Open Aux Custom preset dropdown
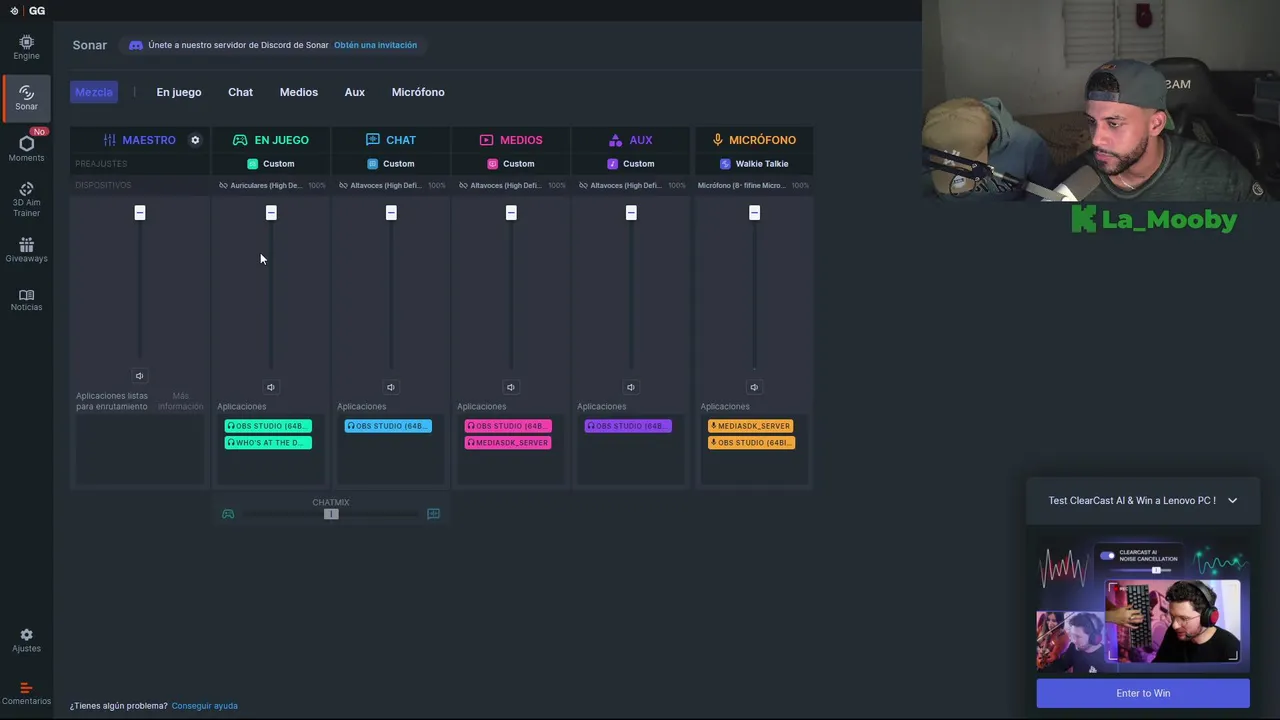Screen dimensions: 1280x720 click(x=631, y=164)
